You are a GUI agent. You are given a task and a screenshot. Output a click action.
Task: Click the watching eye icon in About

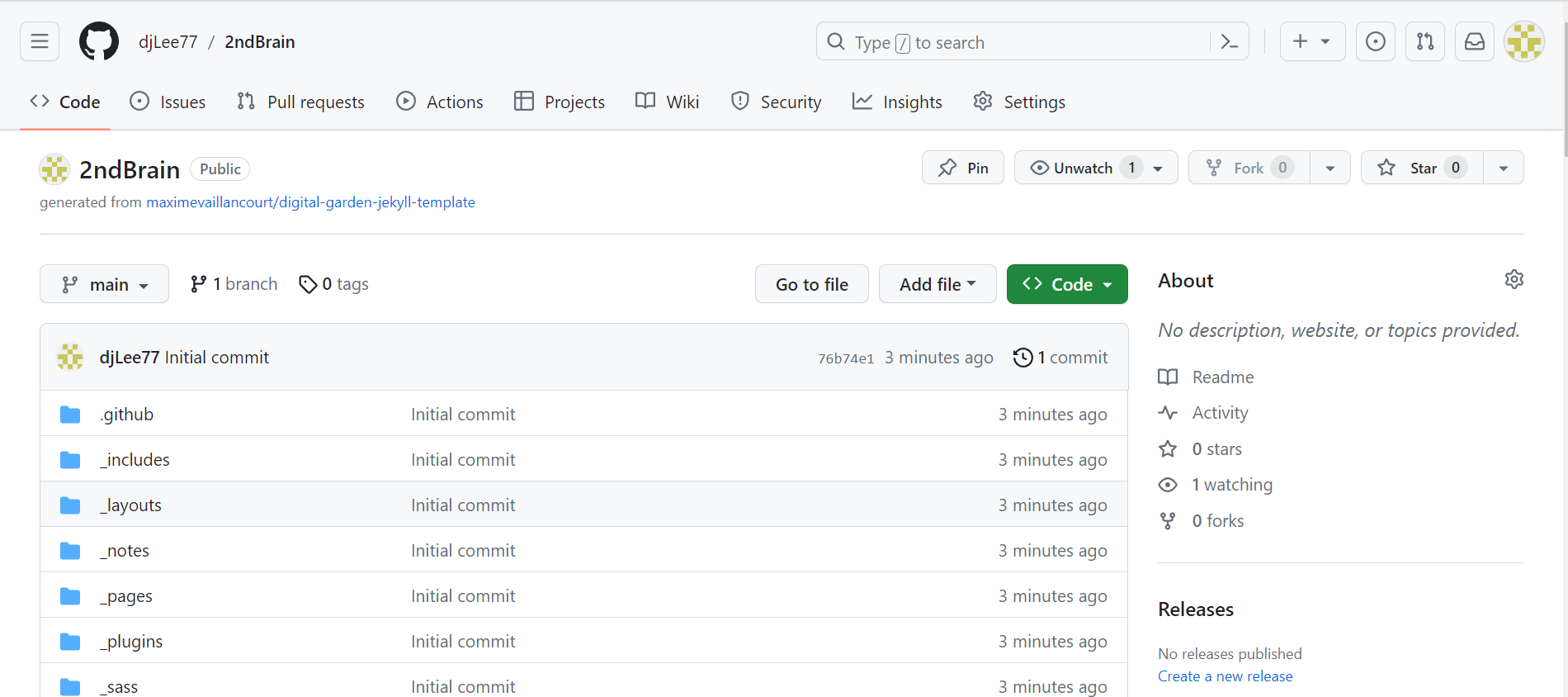click(1168, 485)
